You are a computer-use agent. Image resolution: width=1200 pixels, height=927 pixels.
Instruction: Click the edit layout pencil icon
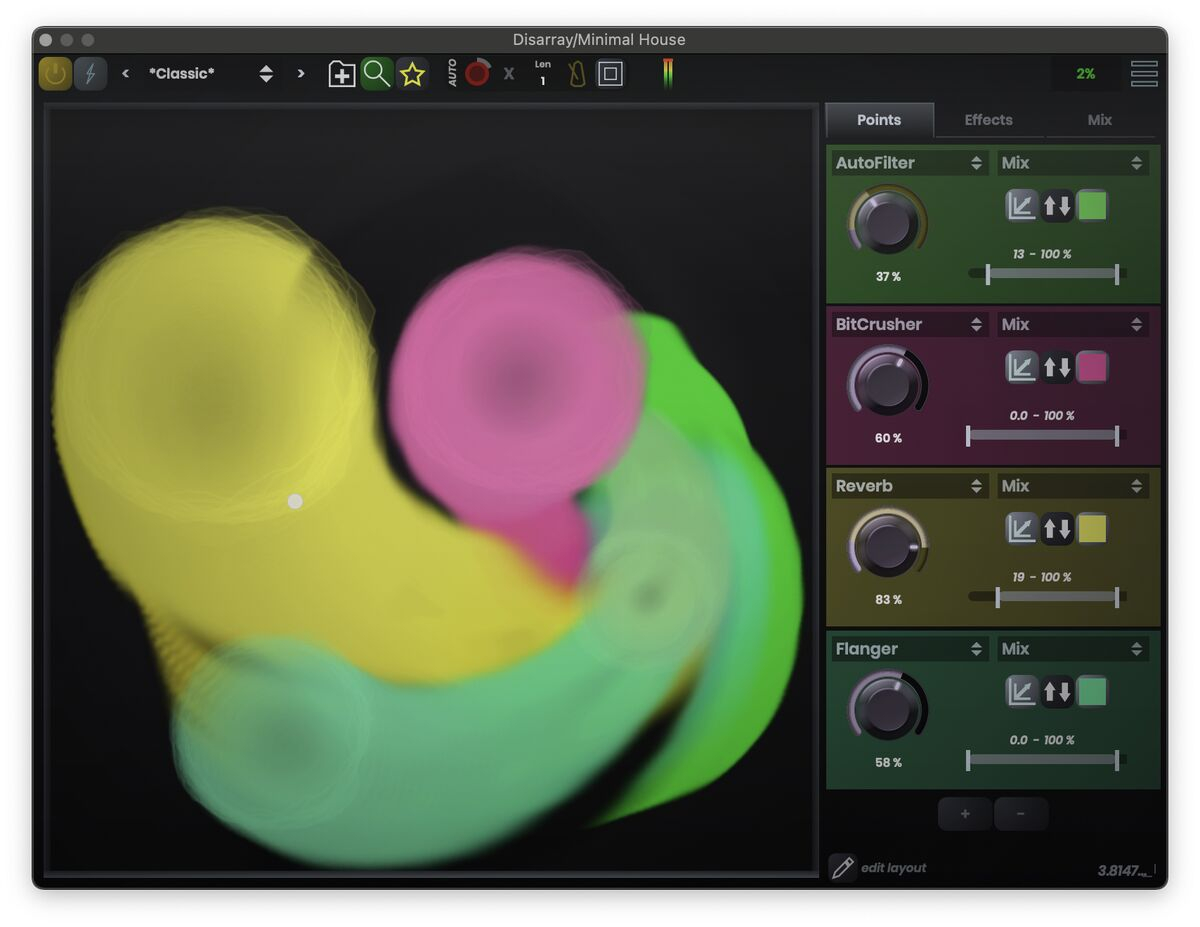(x=843, y=867)
